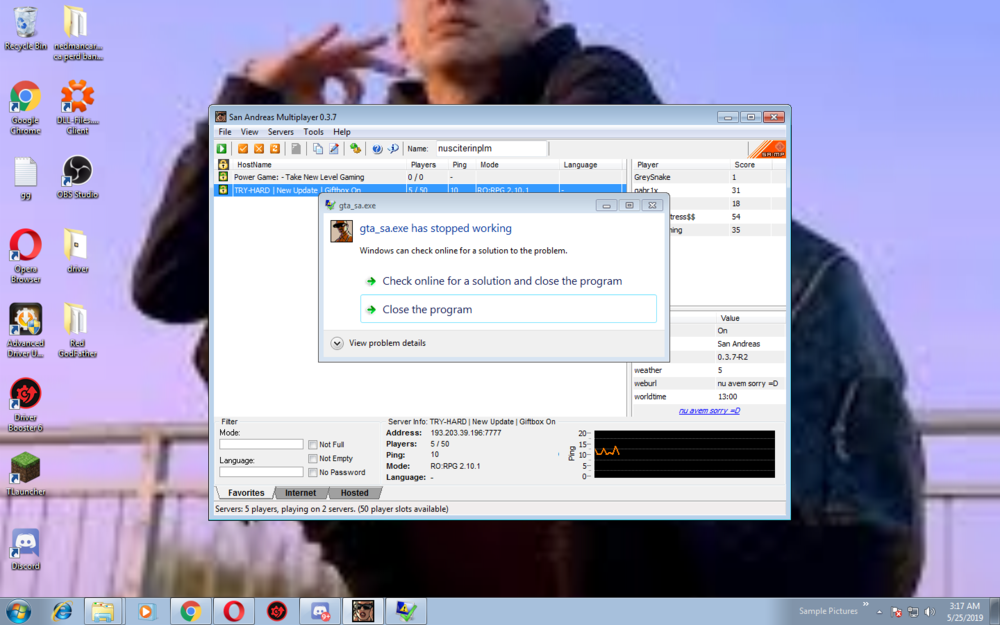Open the gg text file on desktop

tap(26, 179)
